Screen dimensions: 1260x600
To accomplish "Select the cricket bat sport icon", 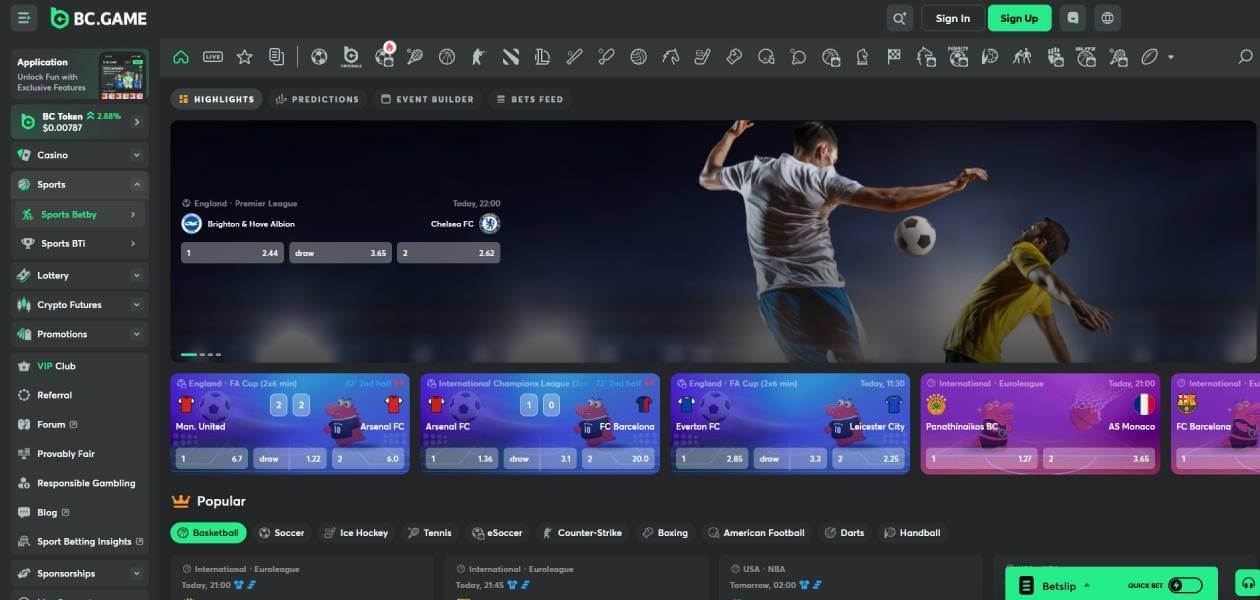I will pyautogui.click(x=607, y=57).
